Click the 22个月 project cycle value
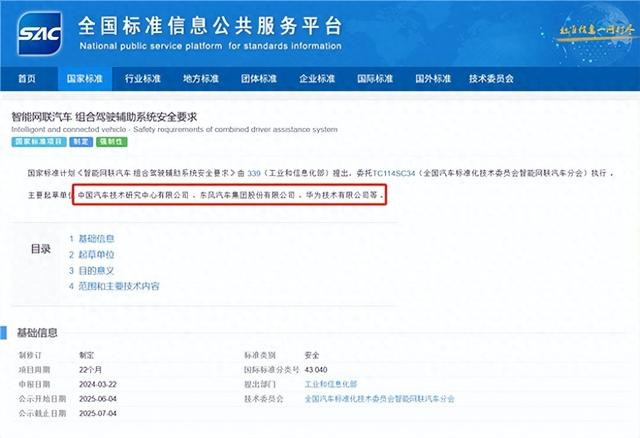 (x=91, y=370)
